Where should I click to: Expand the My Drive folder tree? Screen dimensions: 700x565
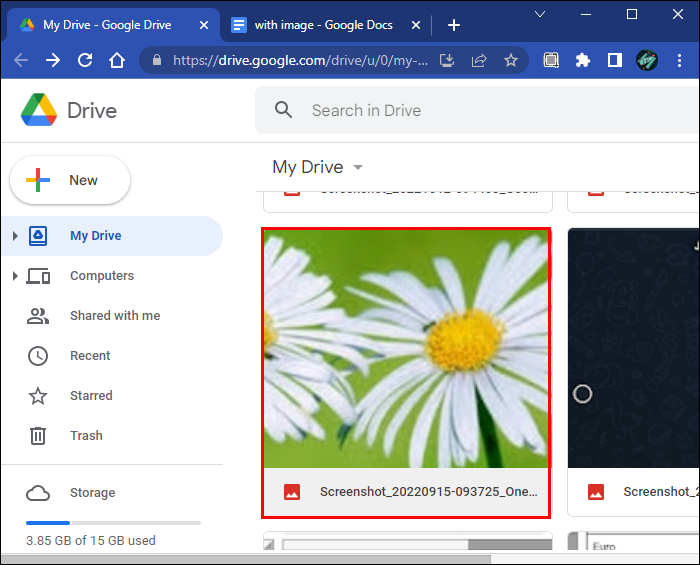click(x=15, y=236)
